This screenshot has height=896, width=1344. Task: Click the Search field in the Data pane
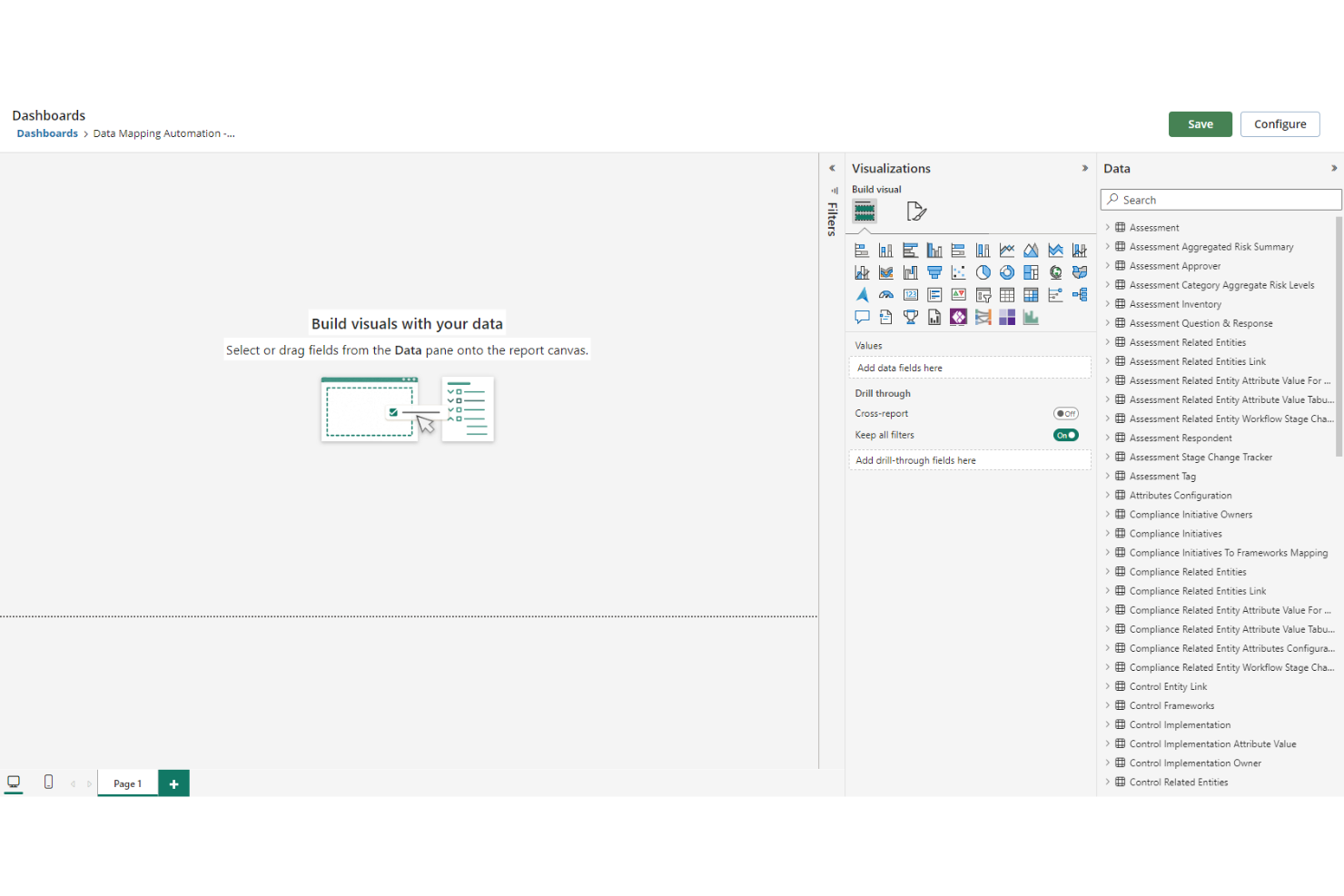coord(1220,199)
